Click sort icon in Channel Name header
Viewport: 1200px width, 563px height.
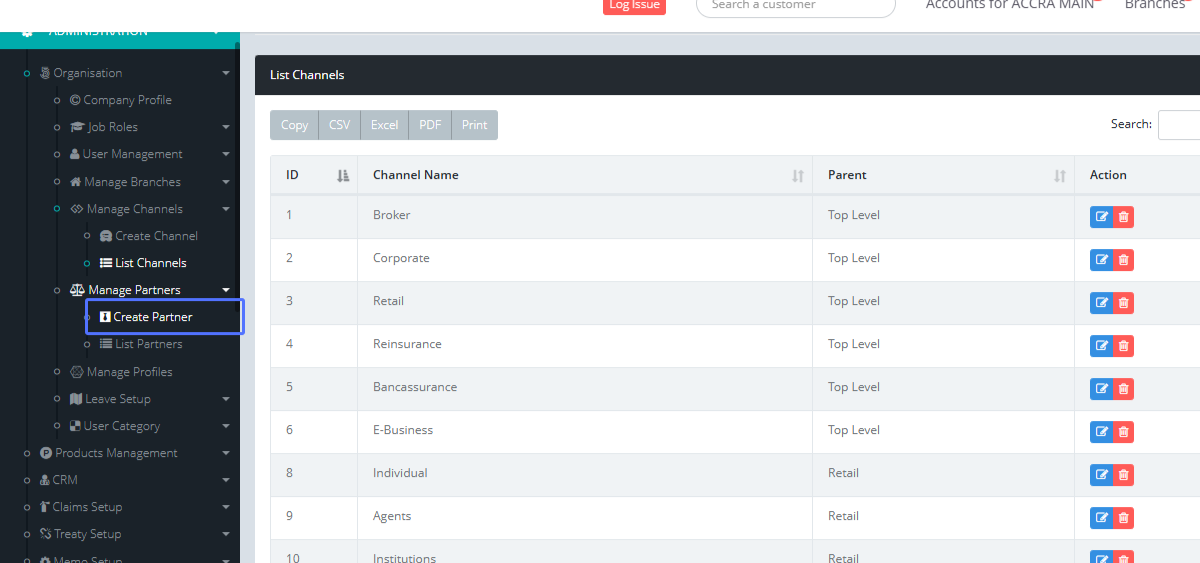797,176
